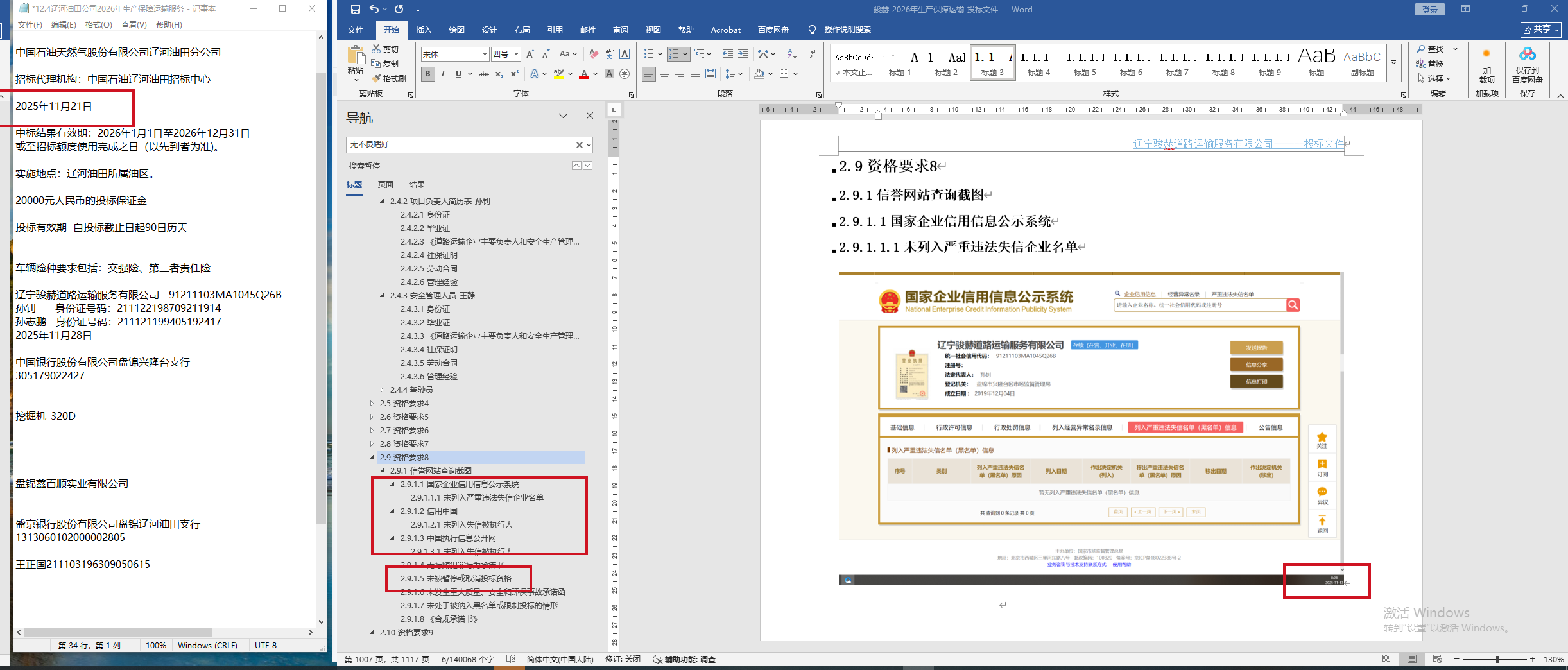Click the Save to Baidu Netdisk icon
The height and width of the screenshot is (670, 1568).
[1528, 54]
